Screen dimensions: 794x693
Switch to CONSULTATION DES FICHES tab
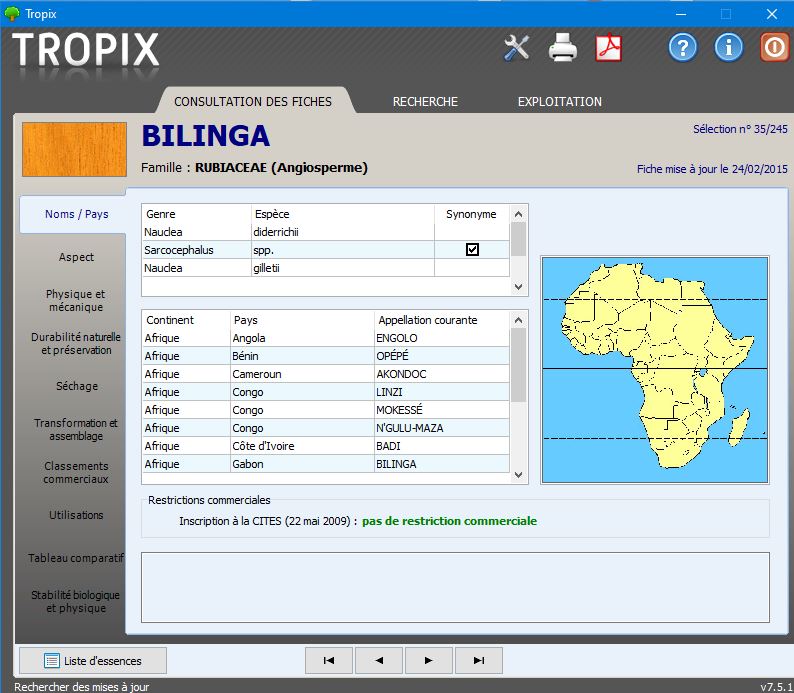[x=253, y=101]
